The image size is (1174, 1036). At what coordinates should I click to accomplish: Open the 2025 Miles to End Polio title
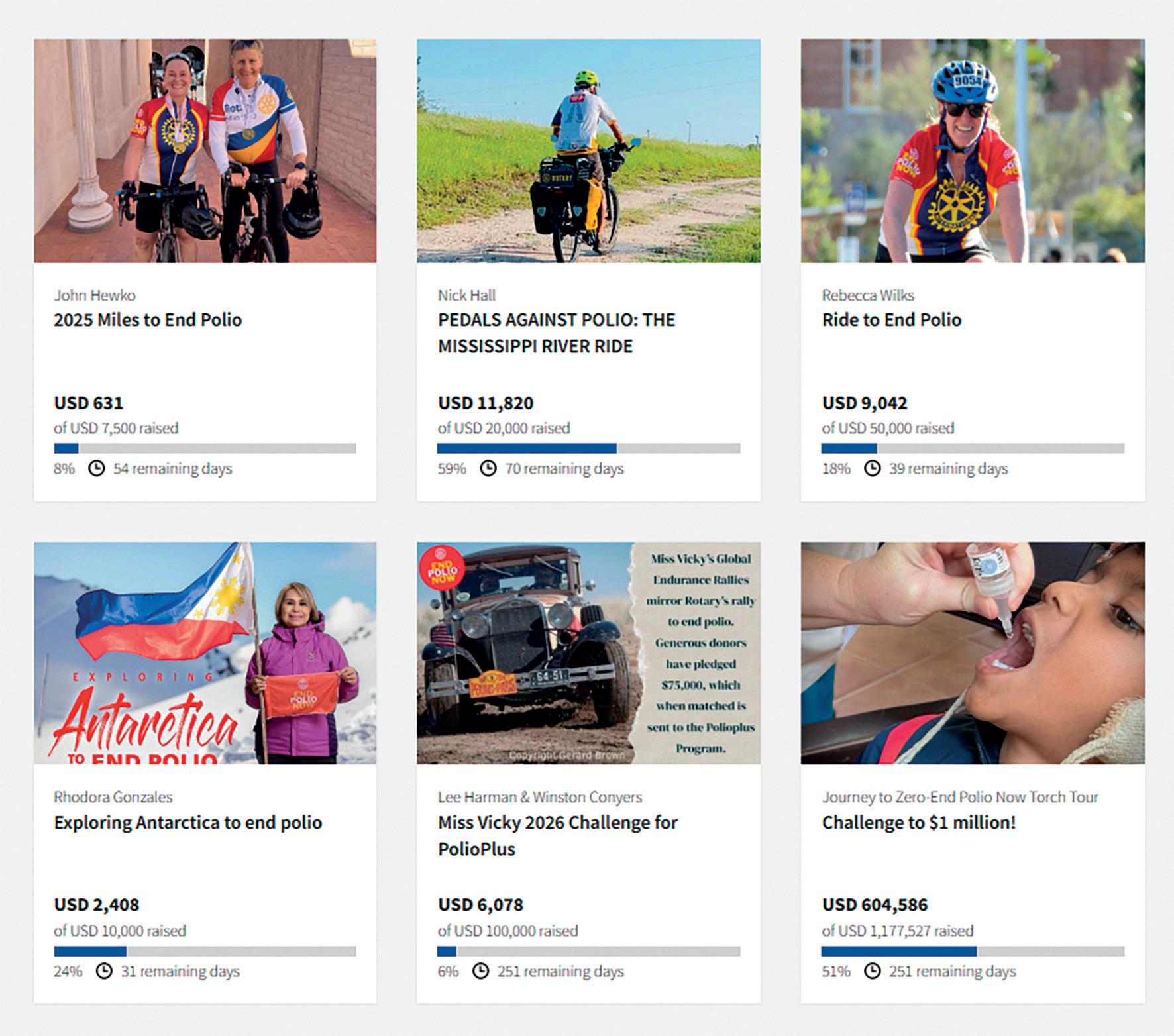pyautogui.click(x=148, y=320)
